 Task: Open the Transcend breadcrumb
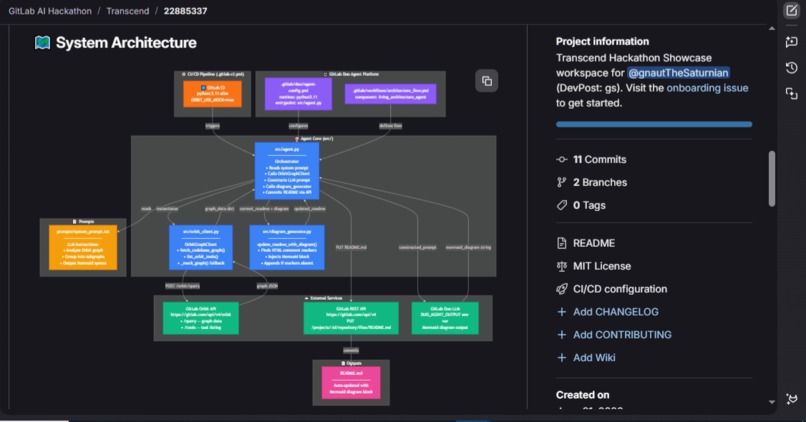pos(127,11)
